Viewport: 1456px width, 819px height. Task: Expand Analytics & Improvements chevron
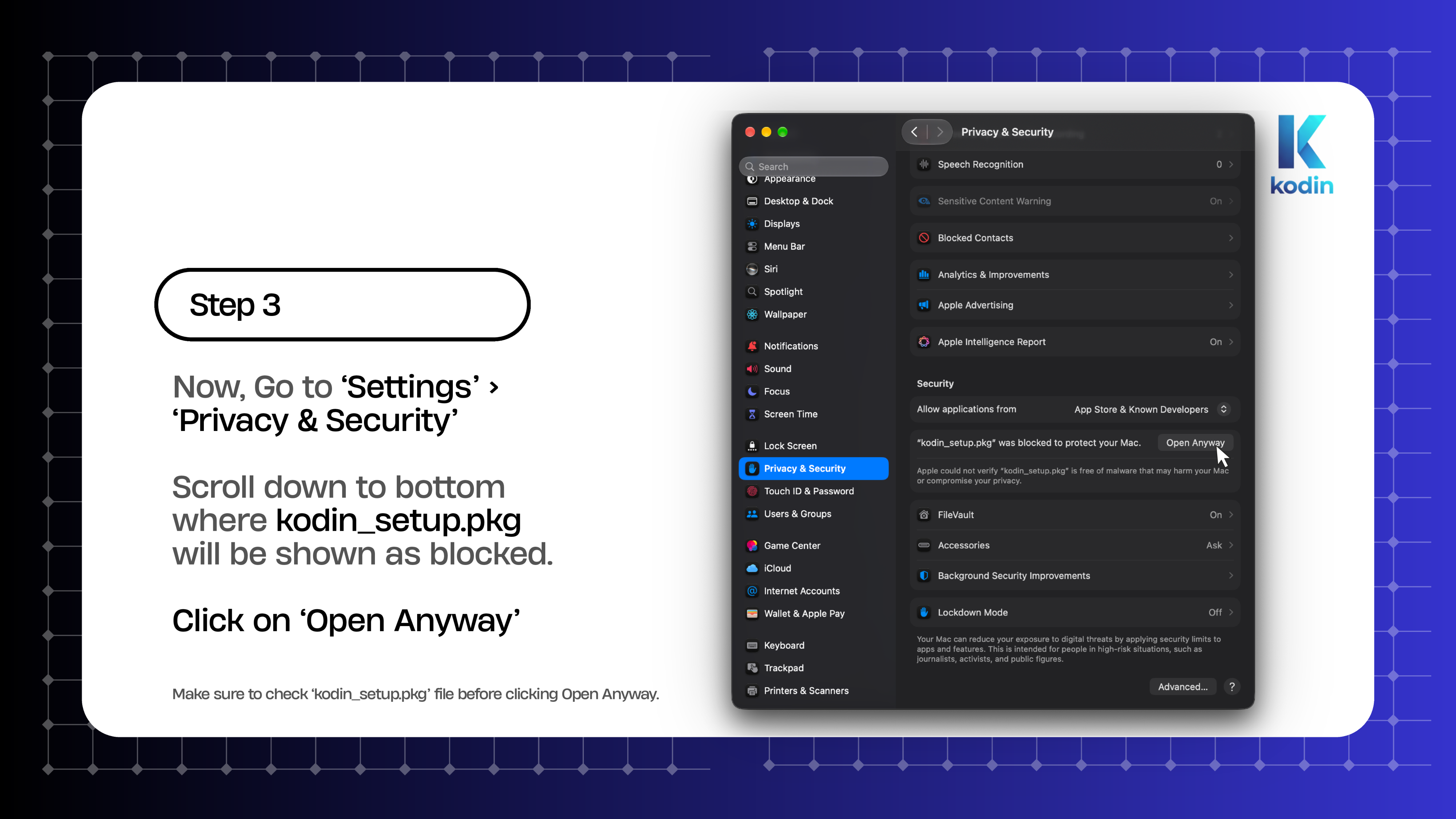coord(1230,275)
